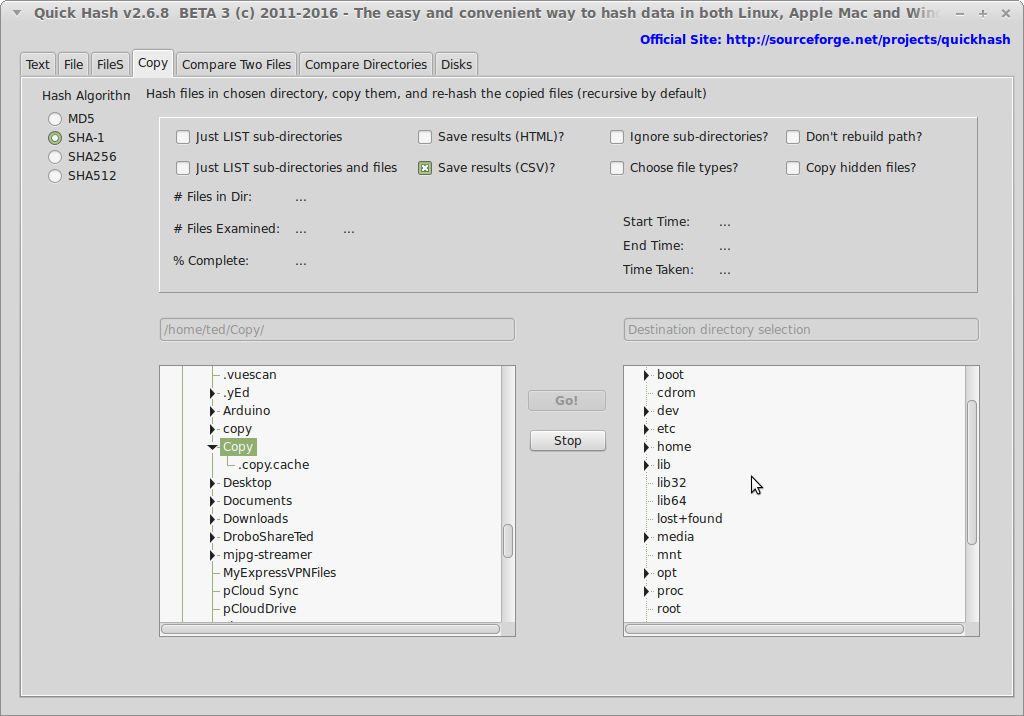Expand the .yEd folder in source tree
Image resolution: width=1024 pixels, height=716 pixels.
pyautogui.click(x=212, y=393)
